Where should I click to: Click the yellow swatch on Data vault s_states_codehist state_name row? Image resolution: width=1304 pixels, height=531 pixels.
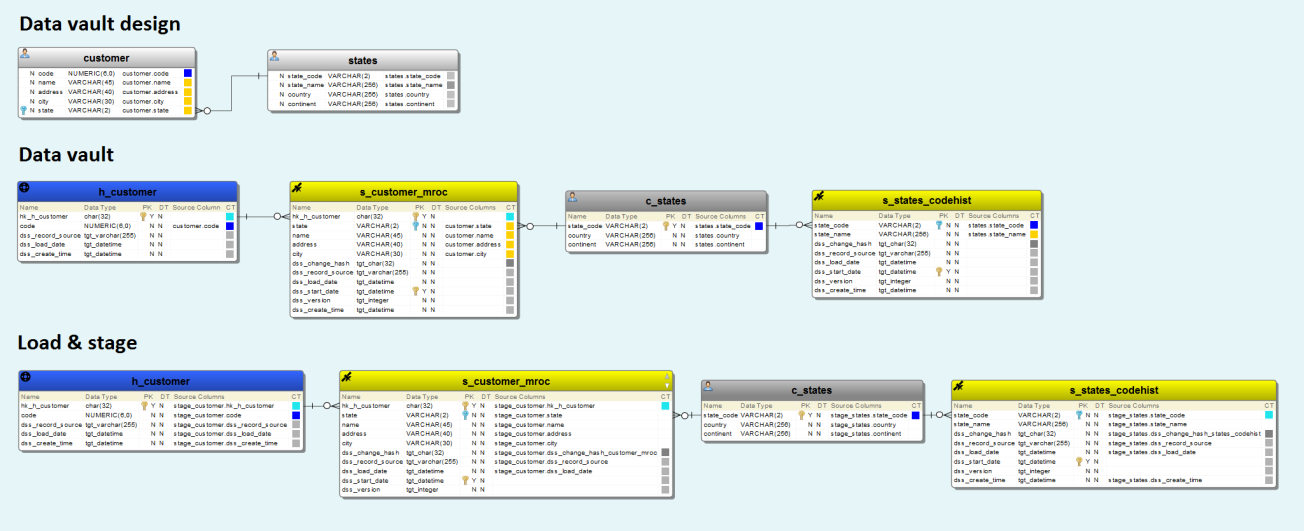tap(1034, 235)
